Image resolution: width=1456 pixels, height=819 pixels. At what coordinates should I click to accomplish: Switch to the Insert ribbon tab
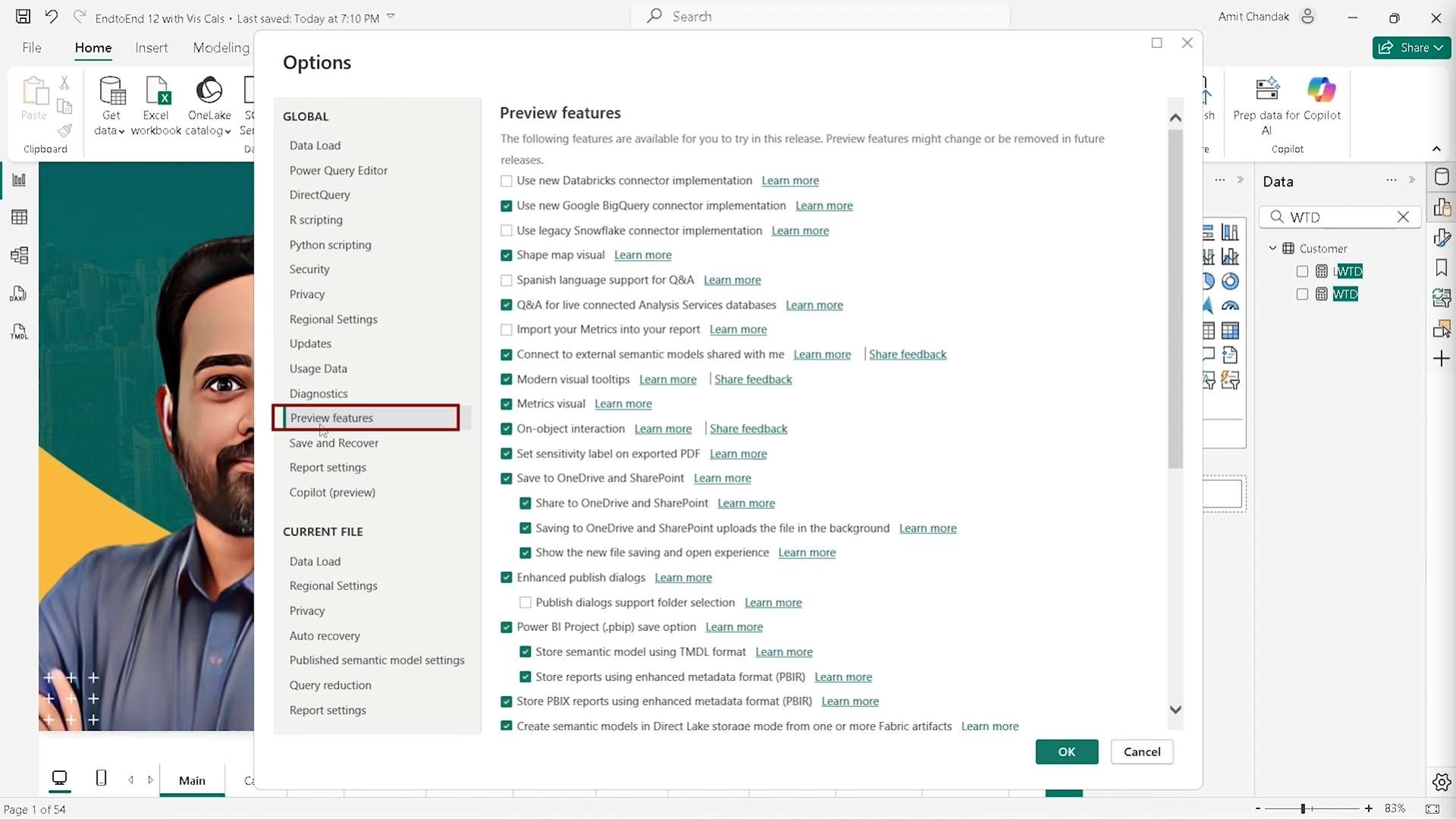(x=152, y=48)
